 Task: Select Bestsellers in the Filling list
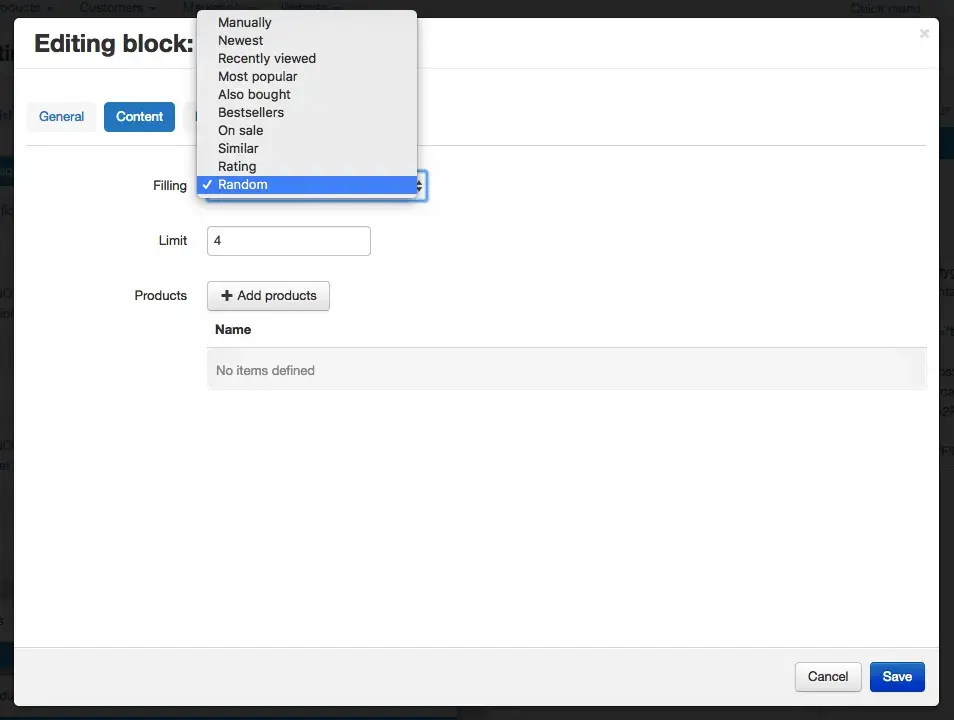tap(250, 112)
